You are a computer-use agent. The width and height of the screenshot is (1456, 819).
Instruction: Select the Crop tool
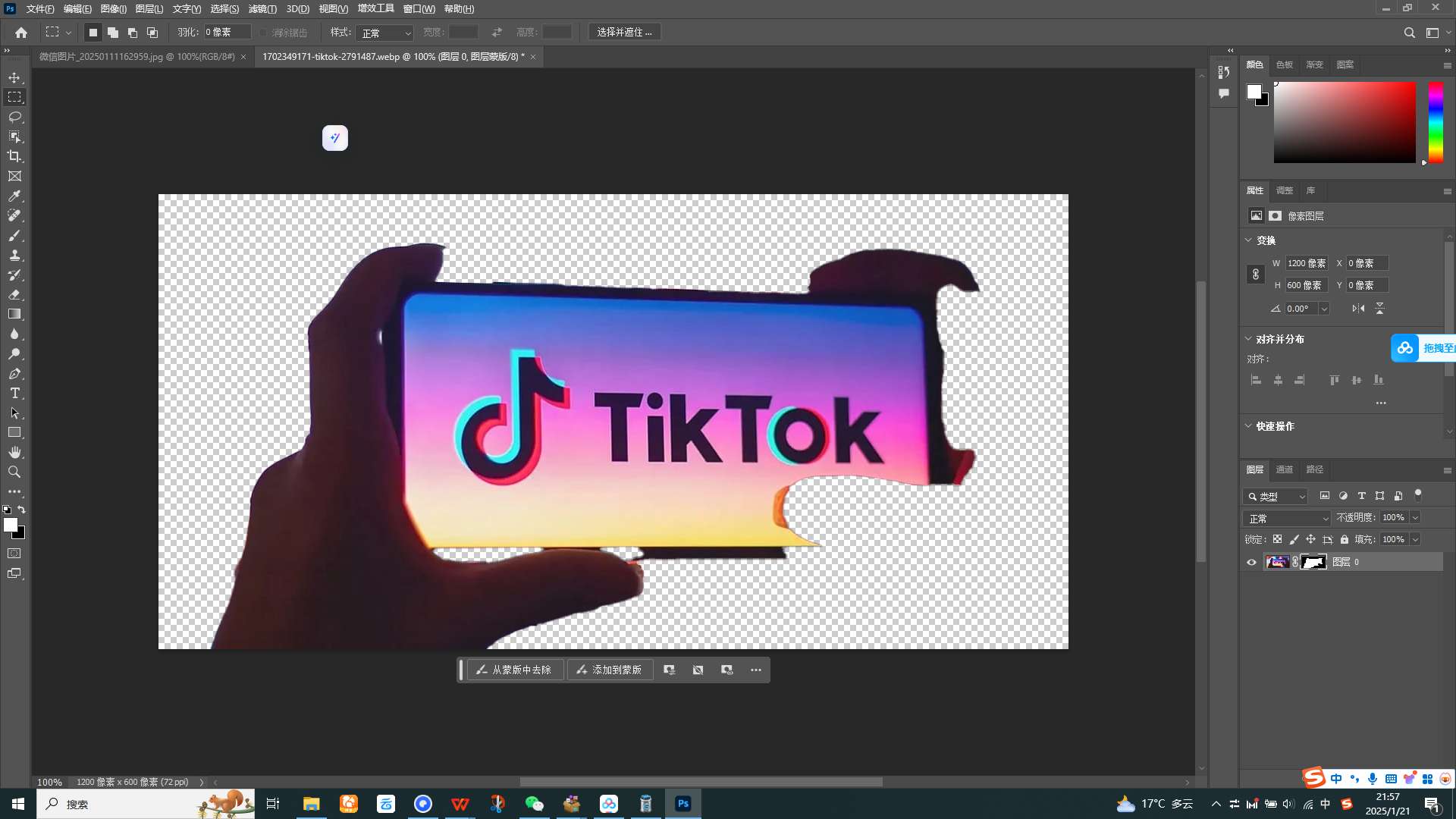tap(14, 156)
